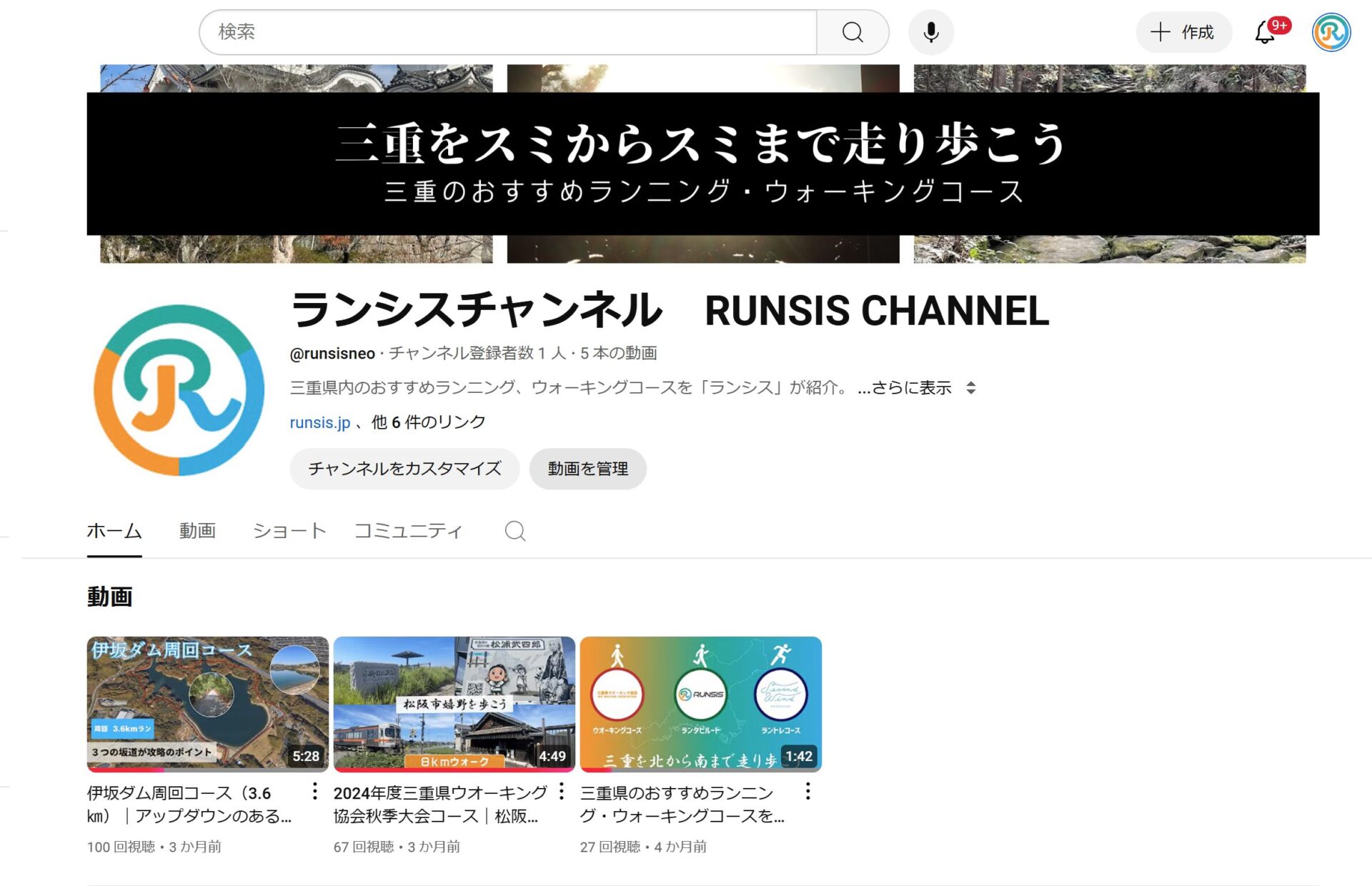
Task: Click the search magnifier button
Action: 852,32
